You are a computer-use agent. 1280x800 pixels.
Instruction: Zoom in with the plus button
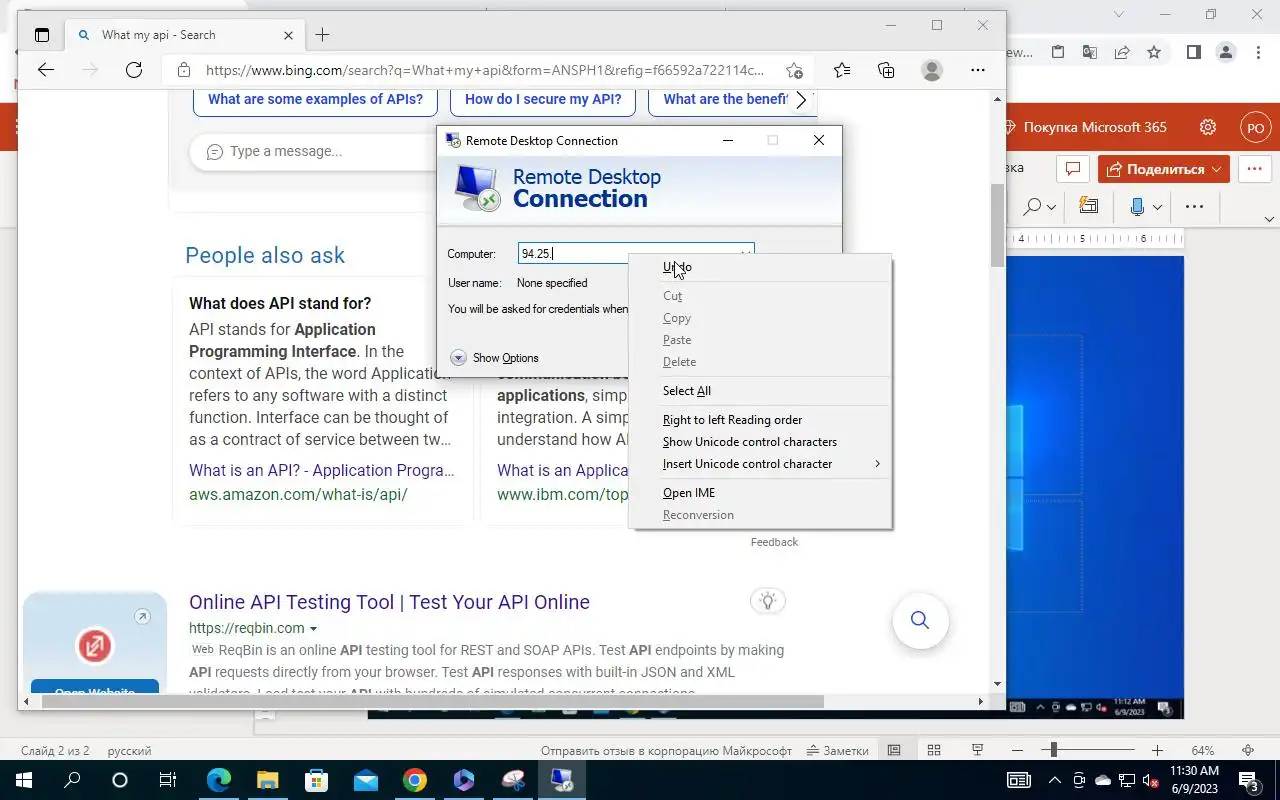1157,750
